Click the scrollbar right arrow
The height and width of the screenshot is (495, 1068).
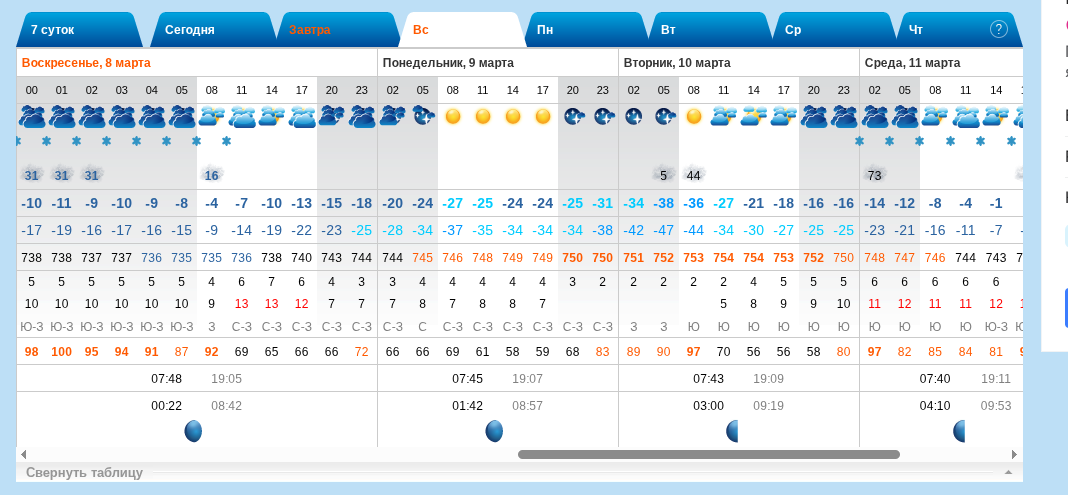pyautogui.click(x=1014, y=454)
